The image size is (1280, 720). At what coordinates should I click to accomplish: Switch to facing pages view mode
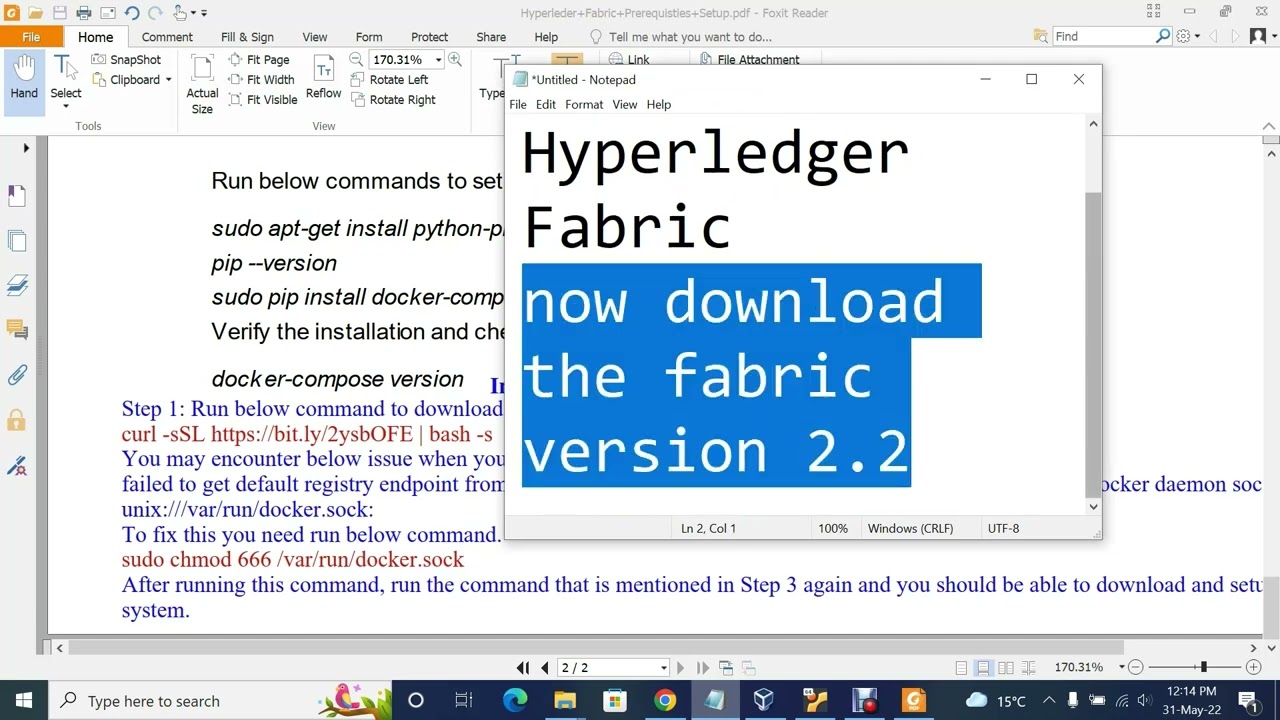pyautogui.click(x=1006, y=667)
